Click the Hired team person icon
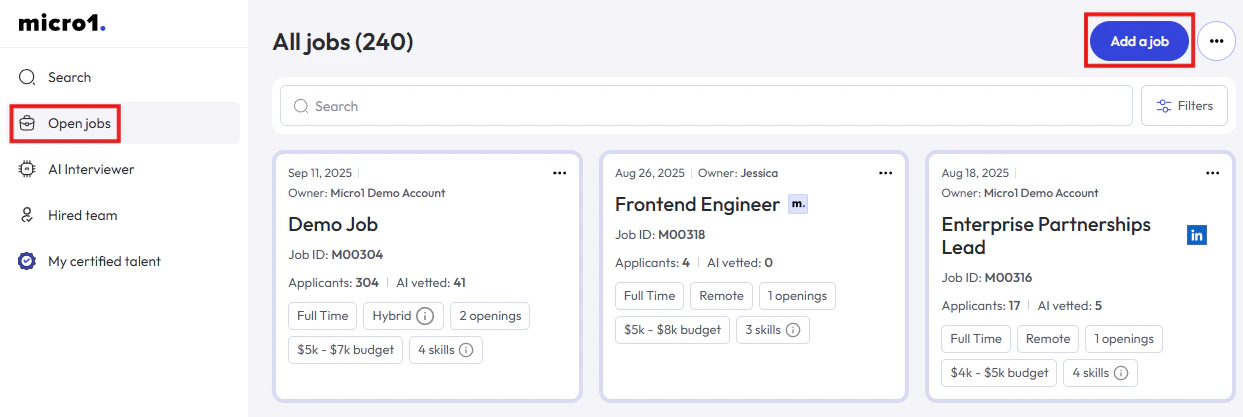1243x417 pixels. click(x=27, y=215)
